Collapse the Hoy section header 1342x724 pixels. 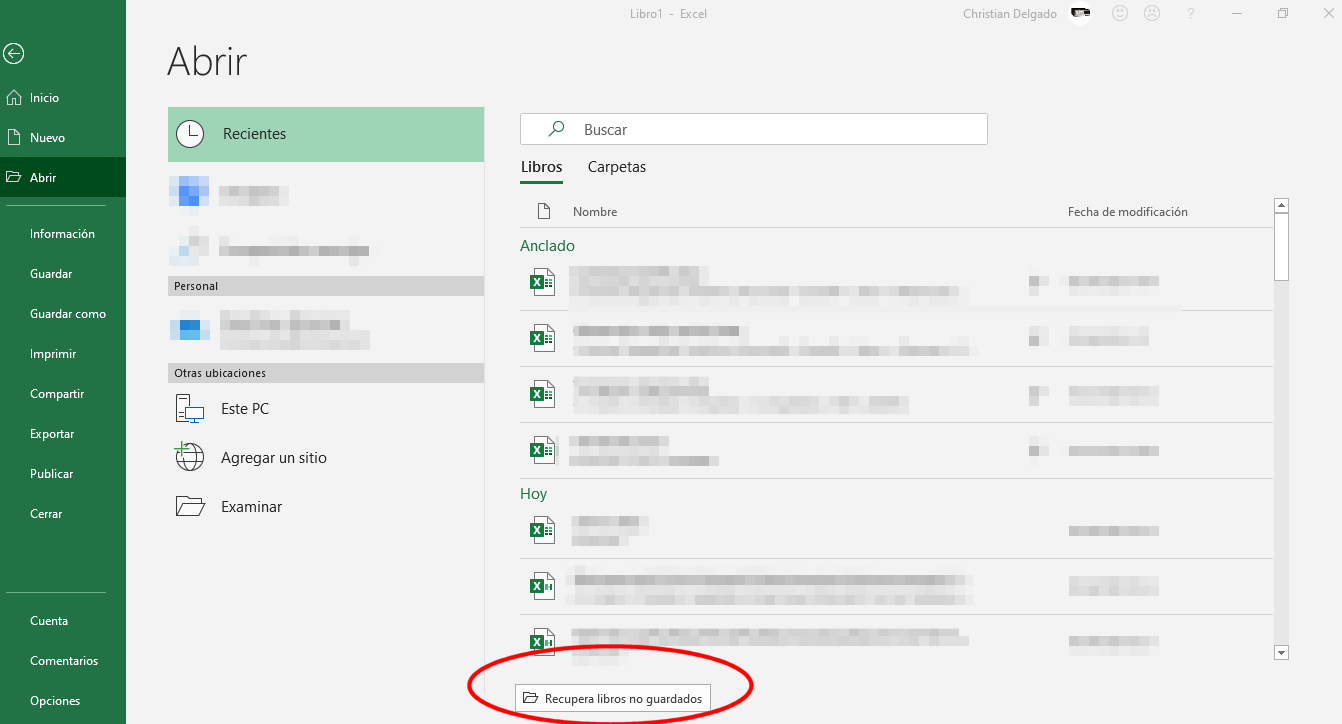point(533,493)
